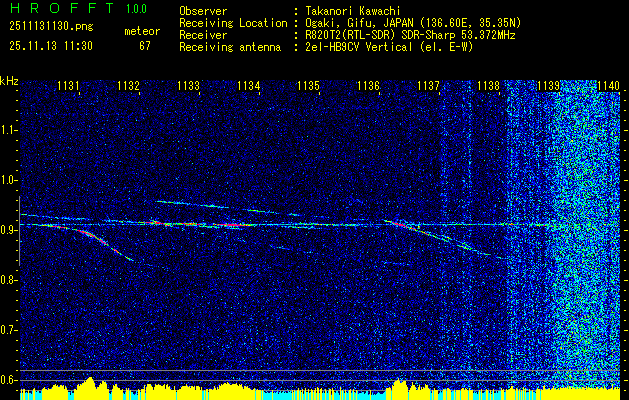Click the 'Receiver' label
Image resolution: width=629 pixels, height=400 pixels.
pyautogui.click(x=203, y=35)
